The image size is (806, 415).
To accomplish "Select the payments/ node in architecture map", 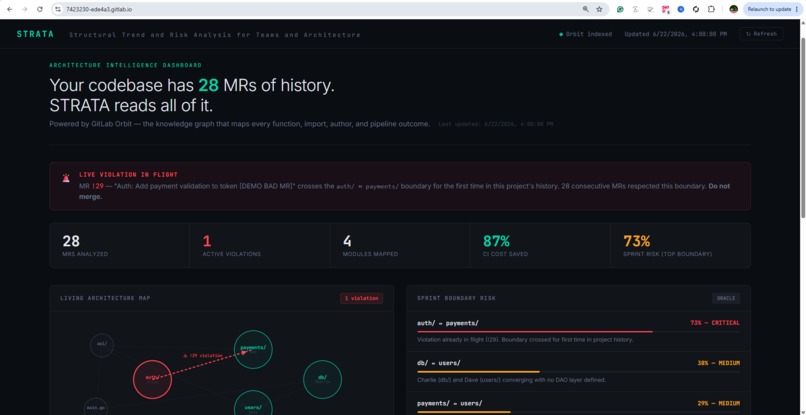I will (253, 349).
